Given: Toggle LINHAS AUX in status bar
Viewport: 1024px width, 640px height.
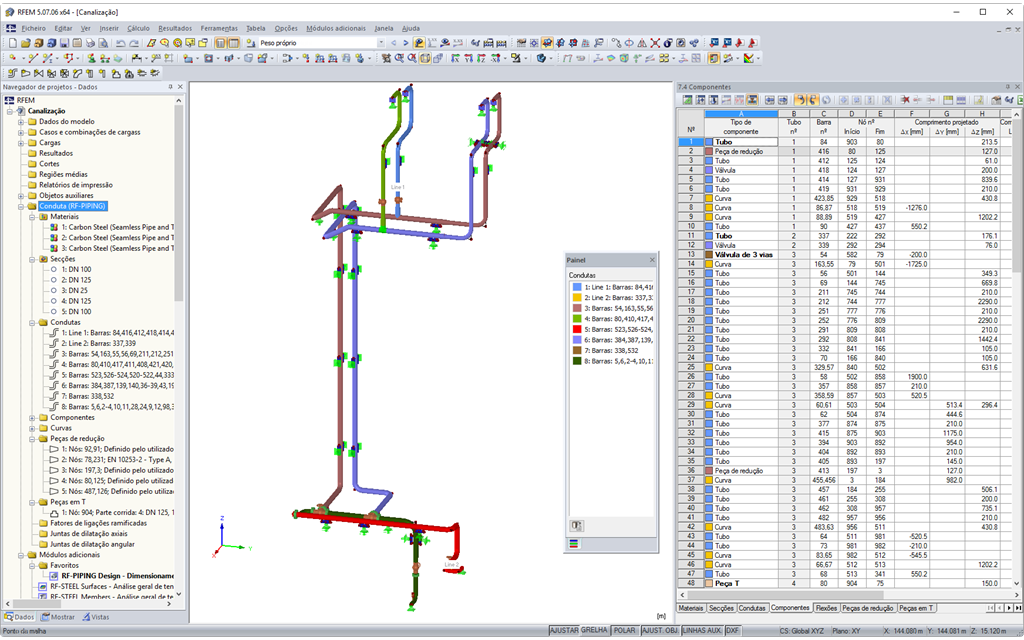Looking at the screenshot, I should 701,631.
